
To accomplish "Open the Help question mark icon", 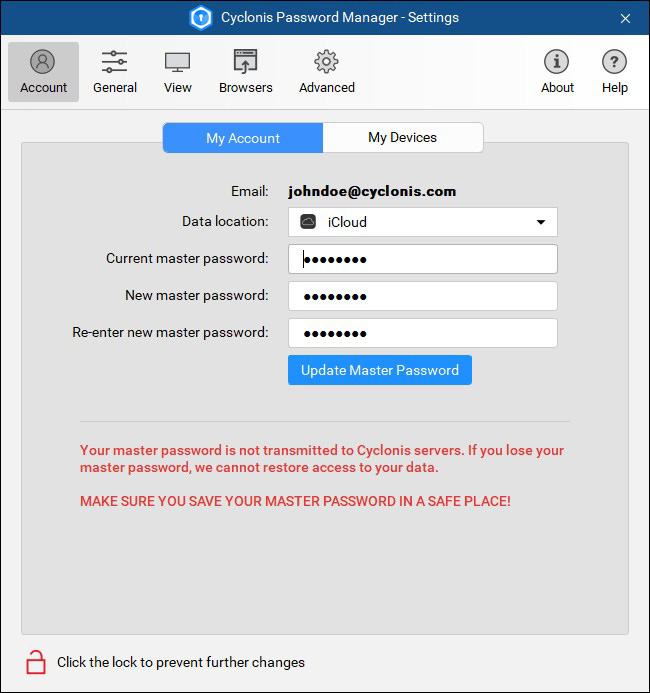I will click(614, 72).
